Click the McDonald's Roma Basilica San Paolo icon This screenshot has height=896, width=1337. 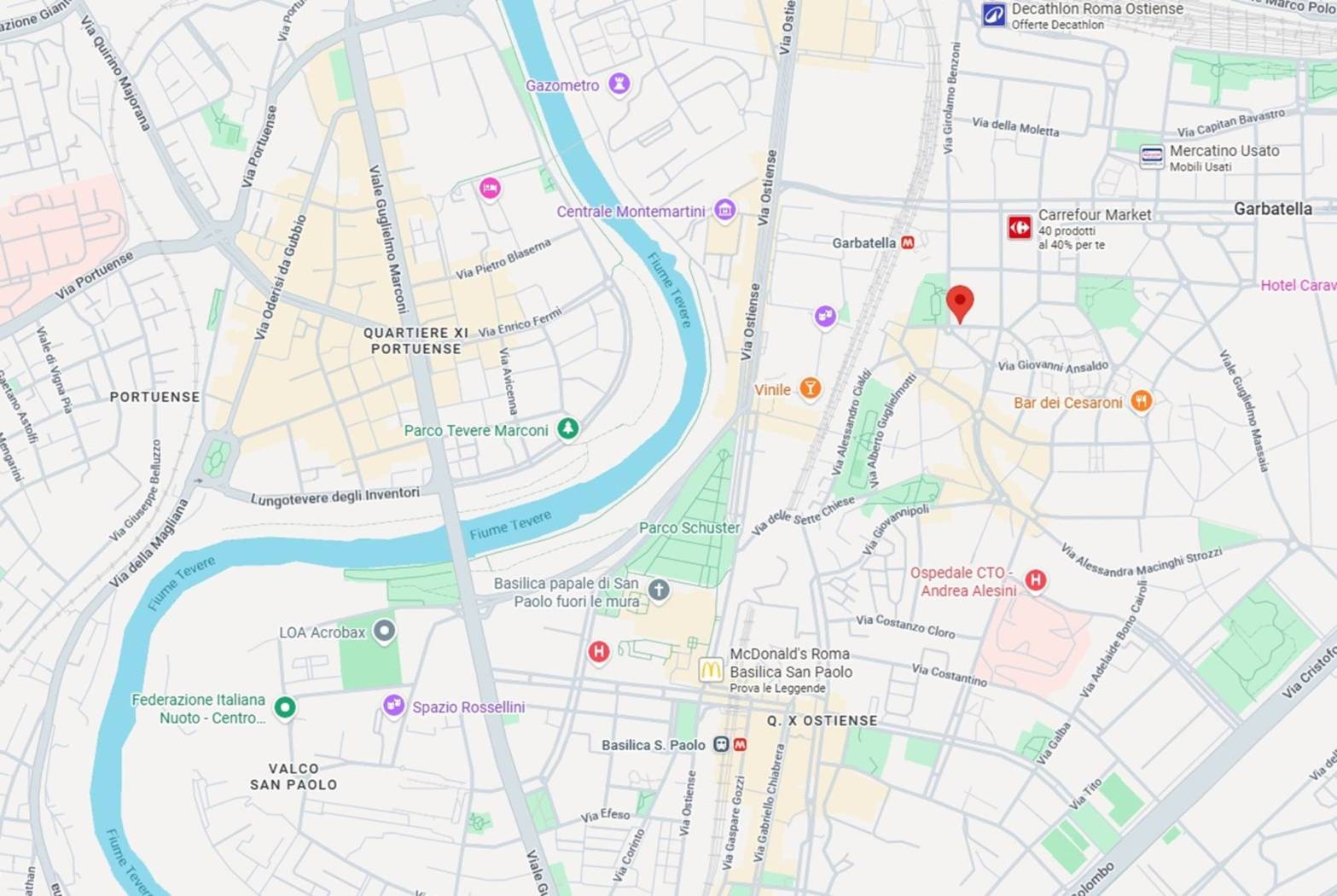point(711,670)
